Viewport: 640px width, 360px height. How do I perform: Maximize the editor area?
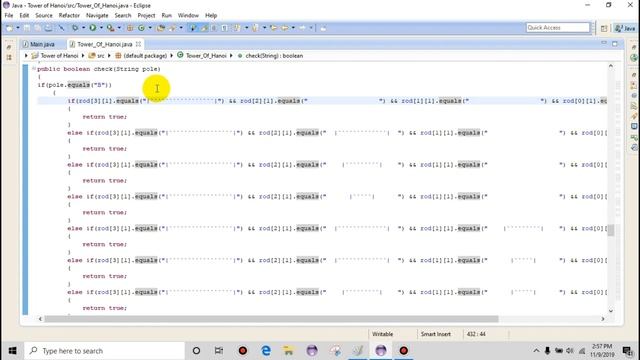[615, 43]
